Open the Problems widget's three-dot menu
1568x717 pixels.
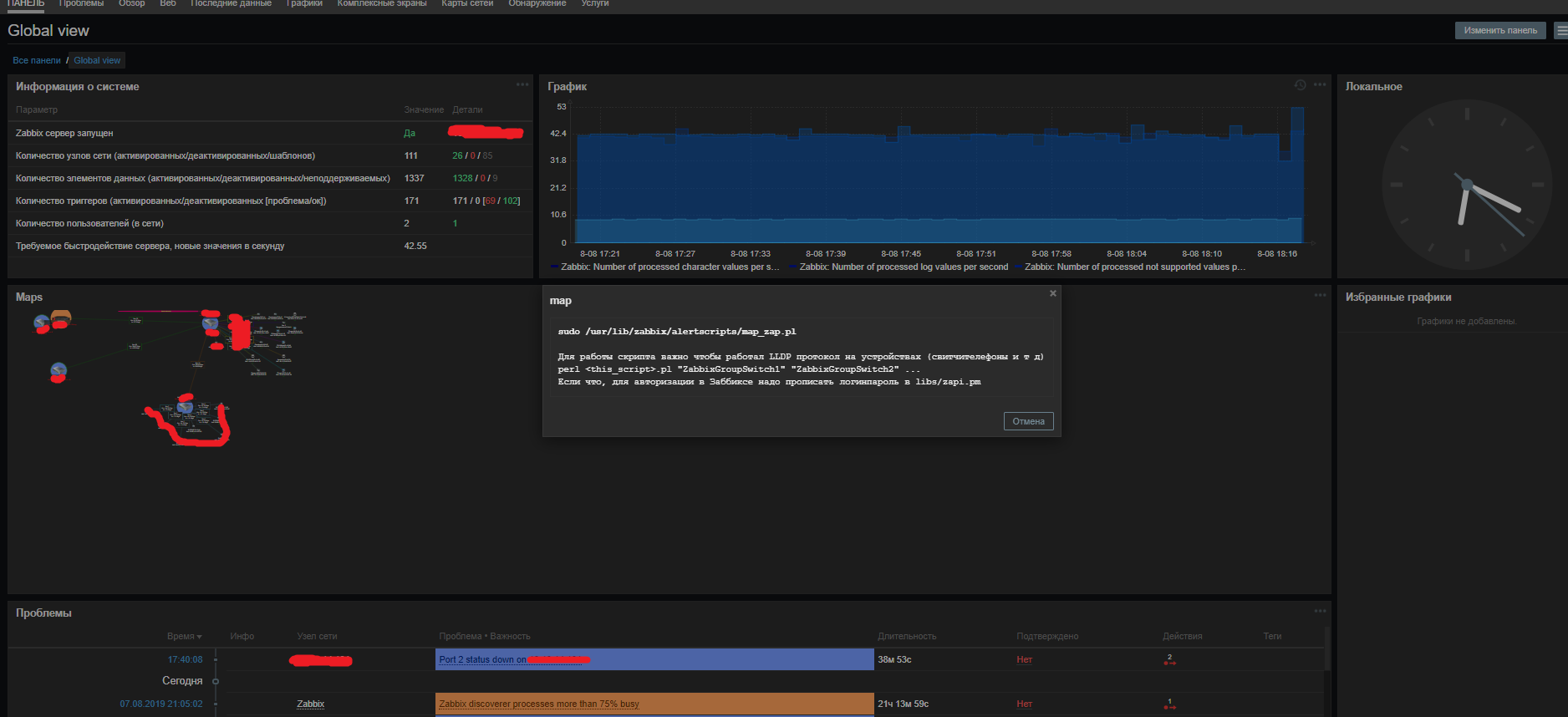(x=1320, y=611)
